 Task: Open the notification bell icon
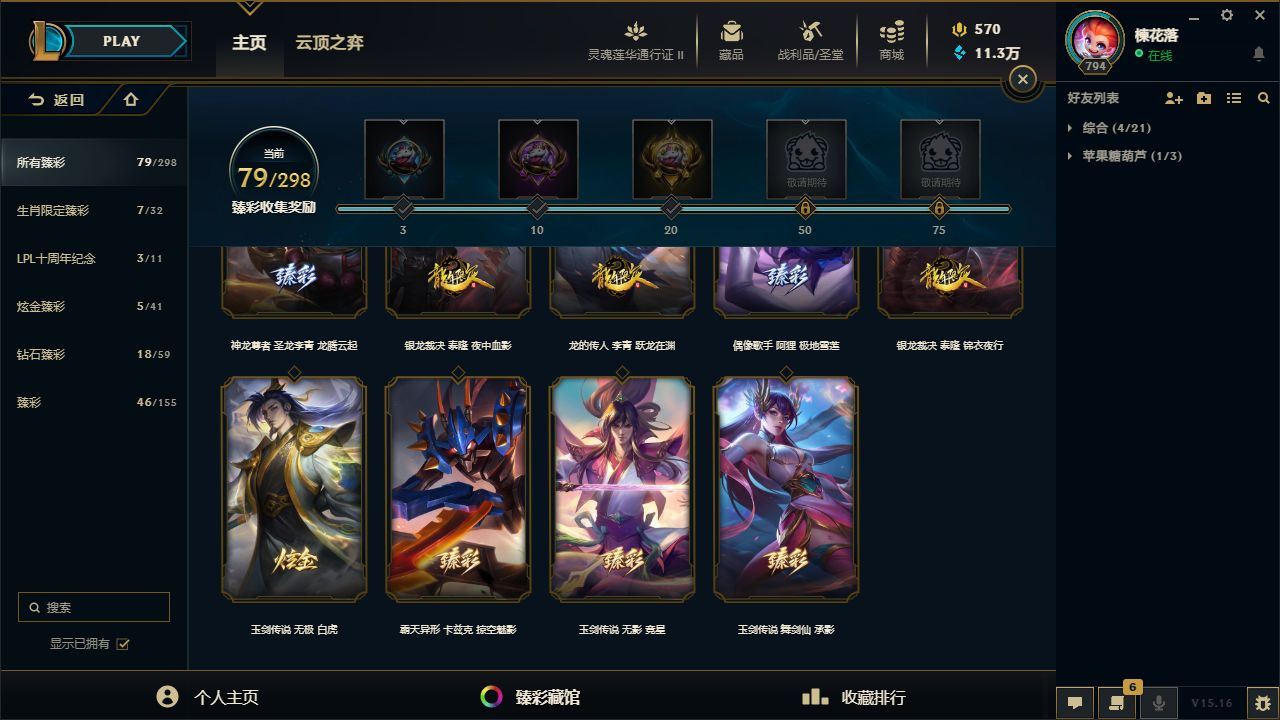[x=1259, y=54]
